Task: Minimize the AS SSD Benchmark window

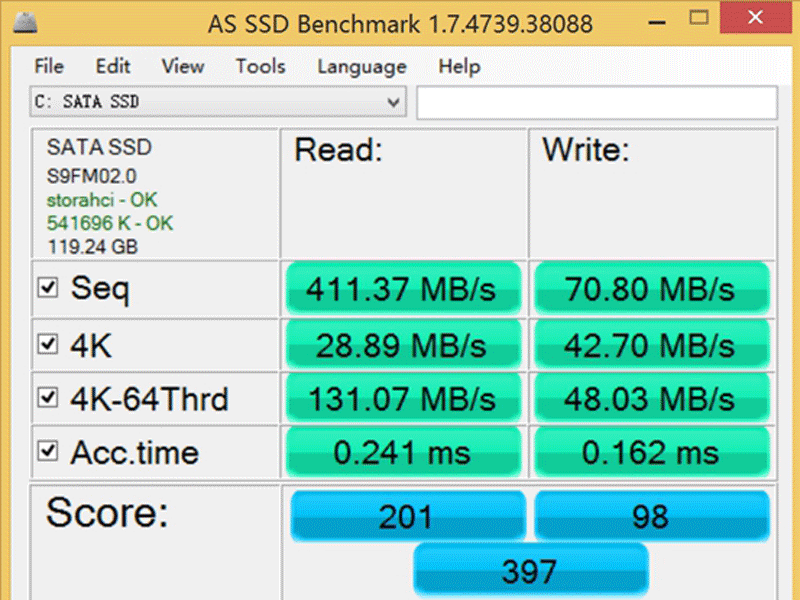Action: 657,20
